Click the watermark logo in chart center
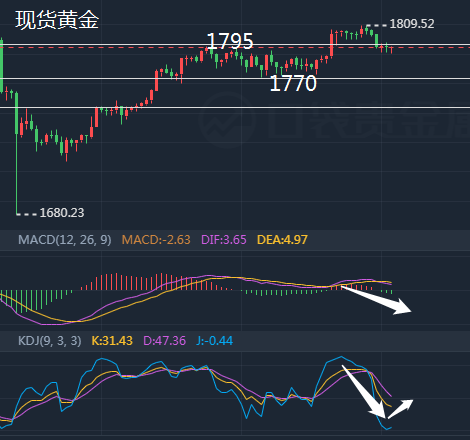This screenshot has height=440, width=470. click(x=227, y=119)
